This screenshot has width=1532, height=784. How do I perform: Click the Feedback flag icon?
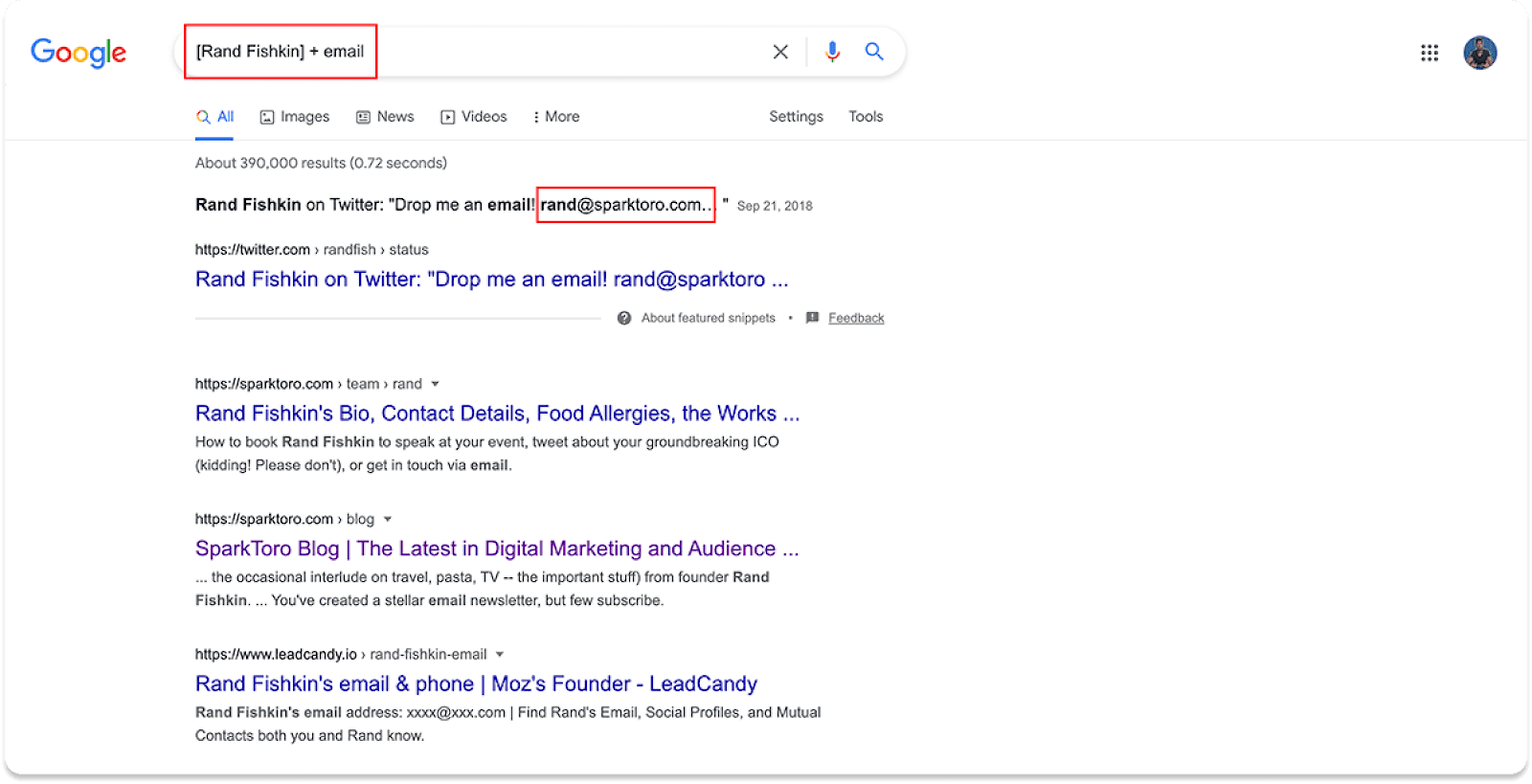tap(812, 318)
